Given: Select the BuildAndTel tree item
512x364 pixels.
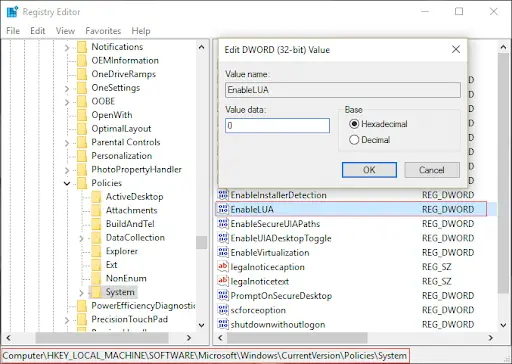Looking at the screenshot, I should (130, 224).
